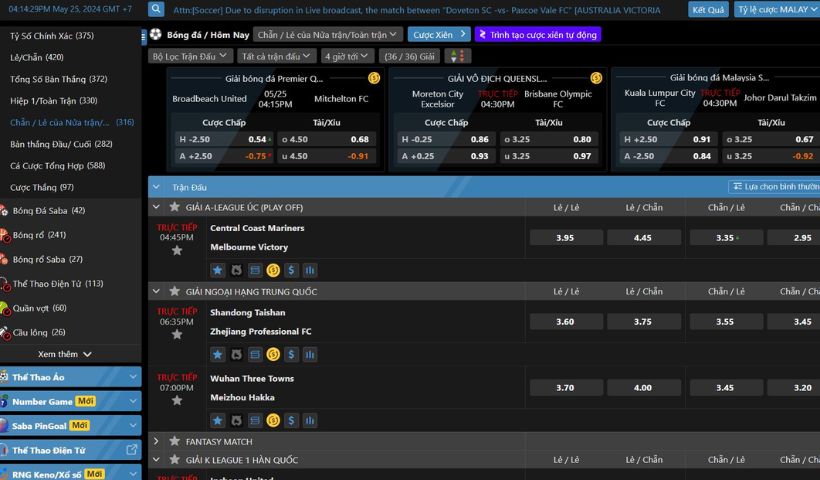Click dollar sign icon in Central Coast Mariners row
This screenshot has width=820, height=480.
(291, 270)
